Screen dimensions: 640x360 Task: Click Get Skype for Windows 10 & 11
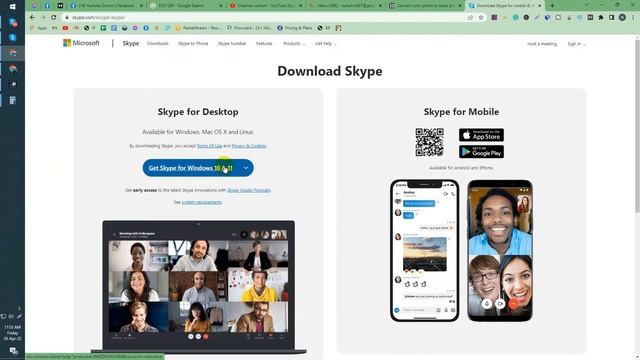coord(191,168)
